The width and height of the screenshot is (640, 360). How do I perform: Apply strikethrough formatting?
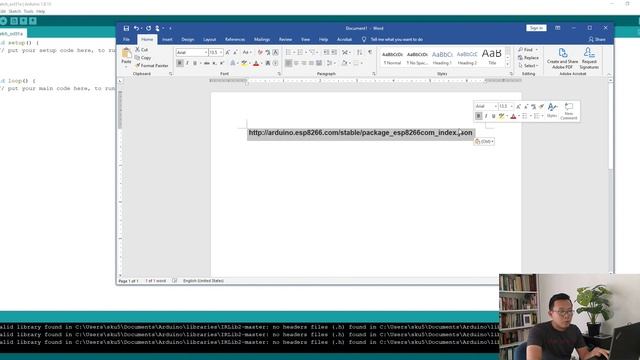[207, 63]
